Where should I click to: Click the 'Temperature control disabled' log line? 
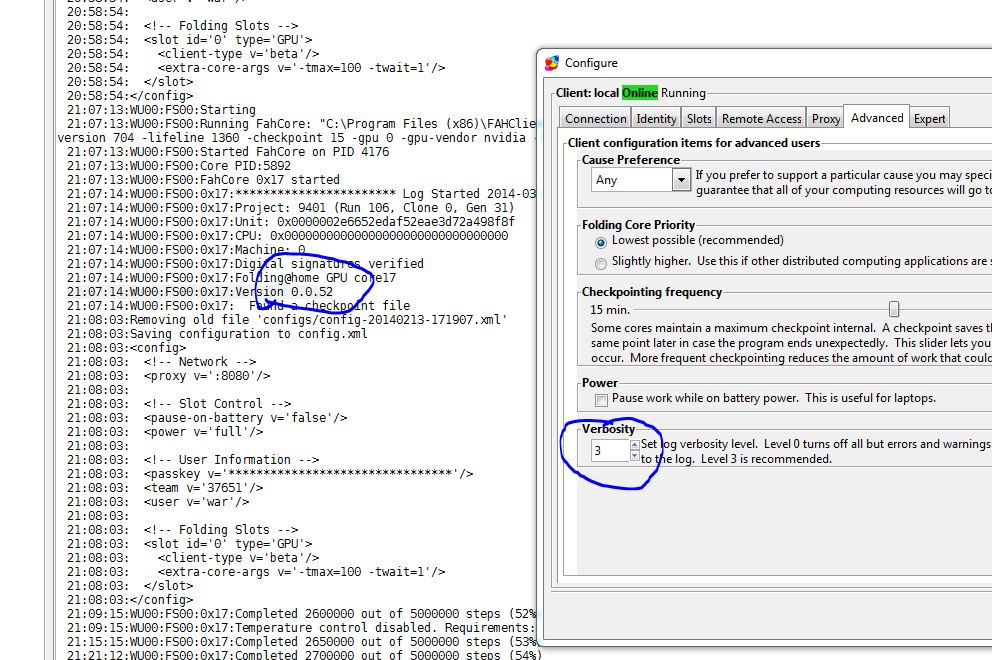pos(302,628)
